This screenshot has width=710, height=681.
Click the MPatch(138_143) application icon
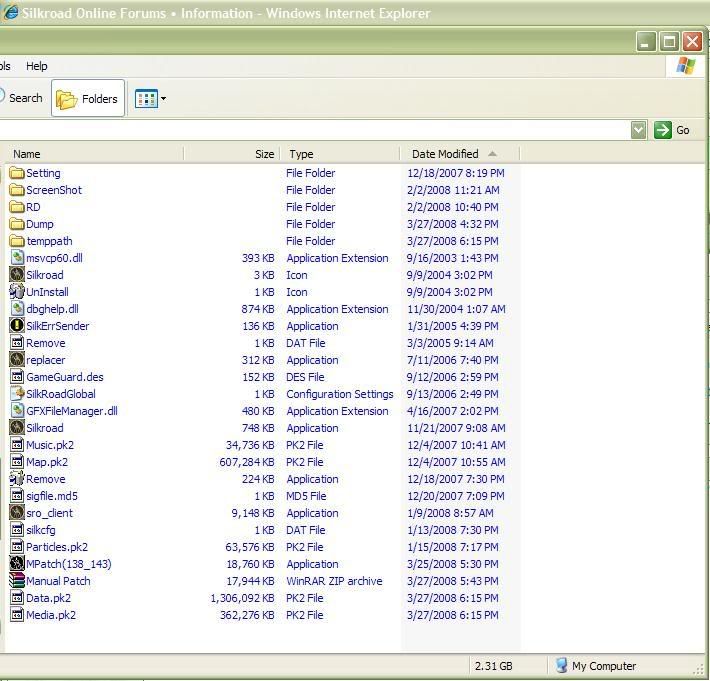[x=17, y=564]
